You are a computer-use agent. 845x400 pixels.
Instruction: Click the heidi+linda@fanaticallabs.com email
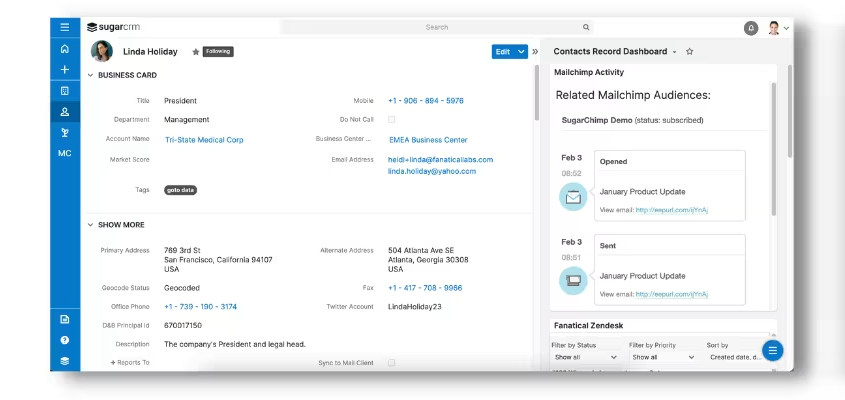coord(440,160)
